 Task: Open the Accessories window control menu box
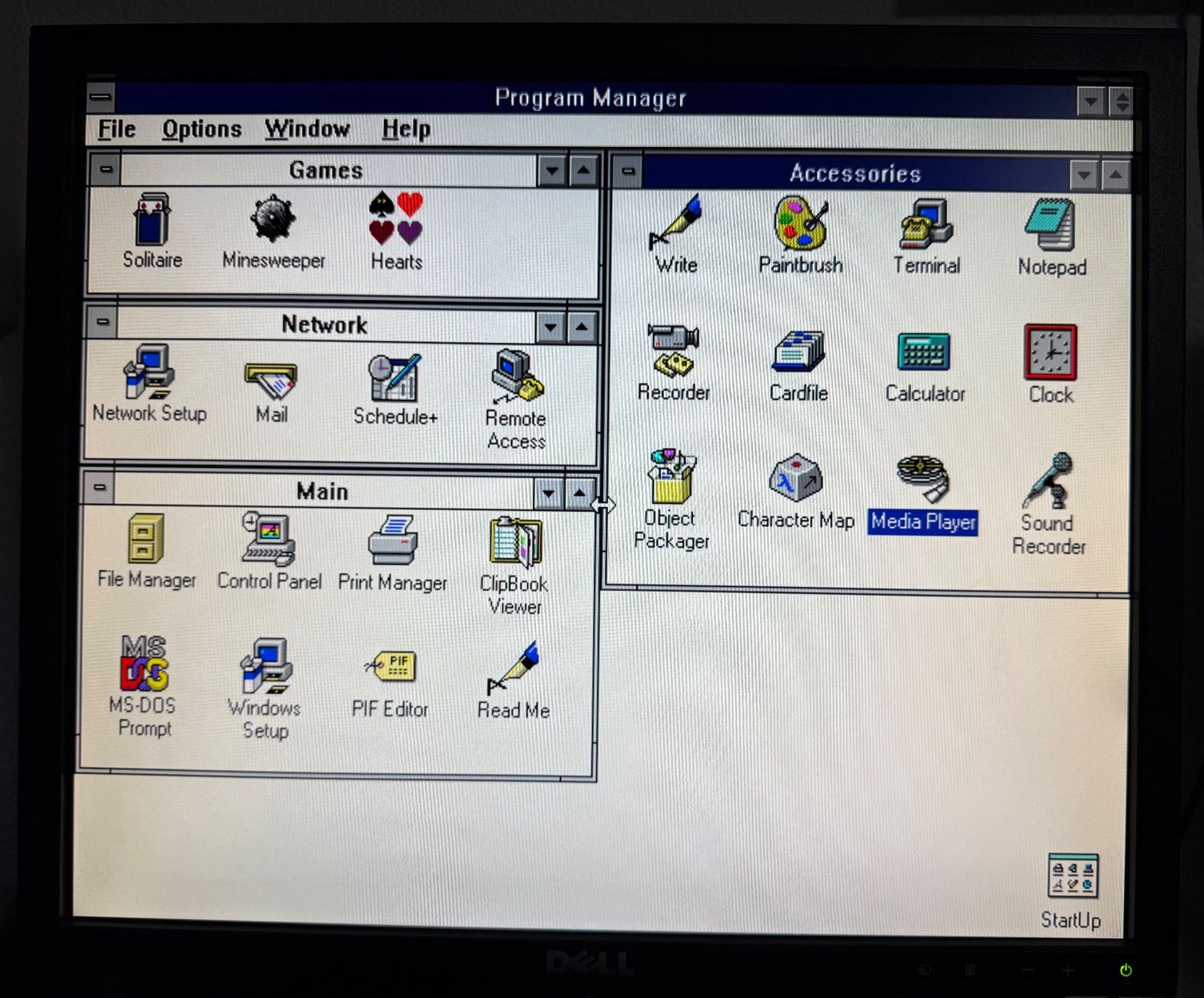[628, 172]
